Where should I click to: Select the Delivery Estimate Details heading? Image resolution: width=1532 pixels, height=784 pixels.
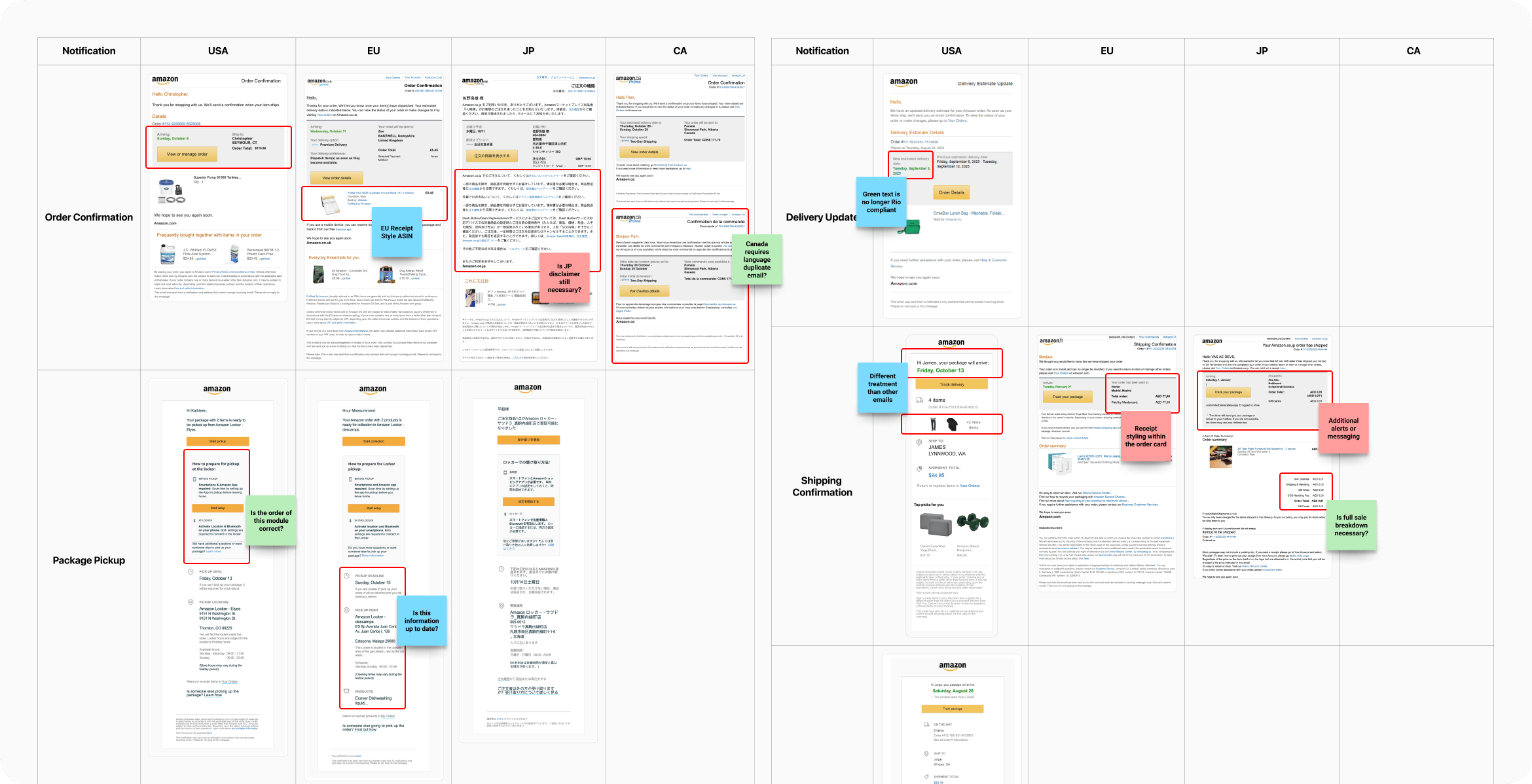917,132
